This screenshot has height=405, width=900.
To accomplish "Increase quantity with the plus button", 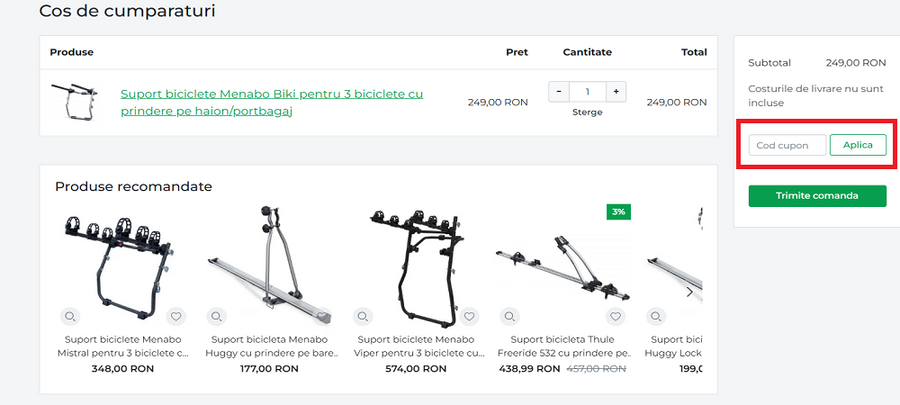I will click(x=616, y=91).
